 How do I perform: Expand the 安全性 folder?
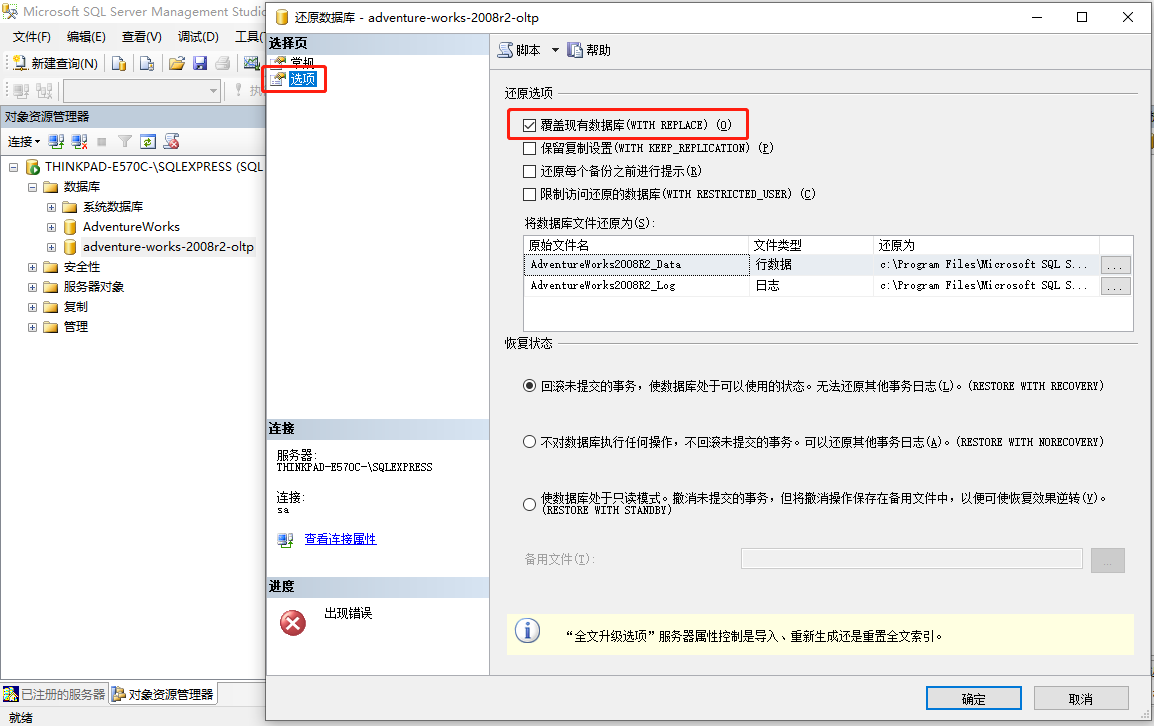tap(32, 267)
